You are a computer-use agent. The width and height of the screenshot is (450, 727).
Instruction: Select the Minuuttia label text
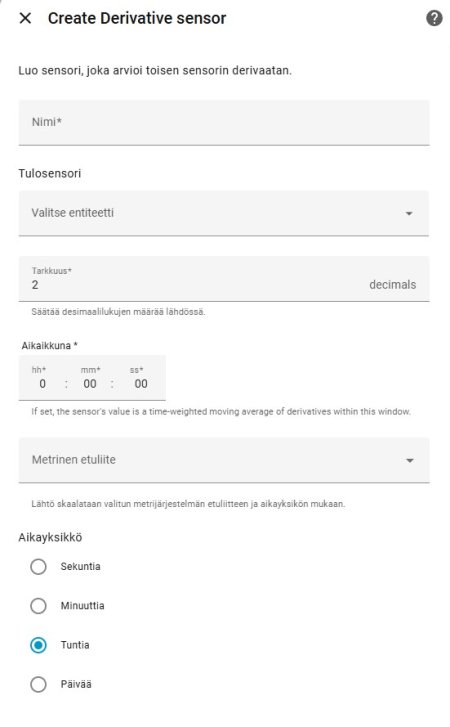[x=82, y=606]
